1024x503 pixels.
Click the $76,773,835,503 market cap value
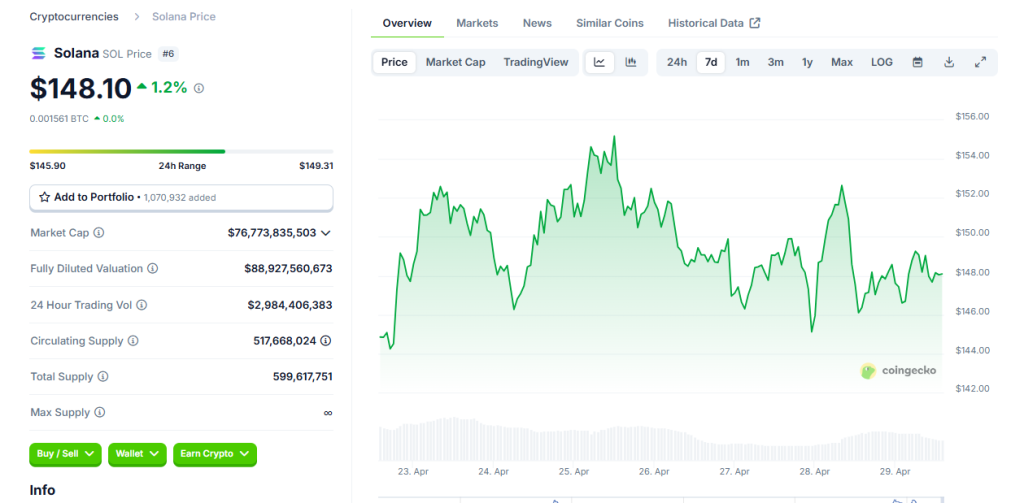pyautogui.click(x=272, y=233)
